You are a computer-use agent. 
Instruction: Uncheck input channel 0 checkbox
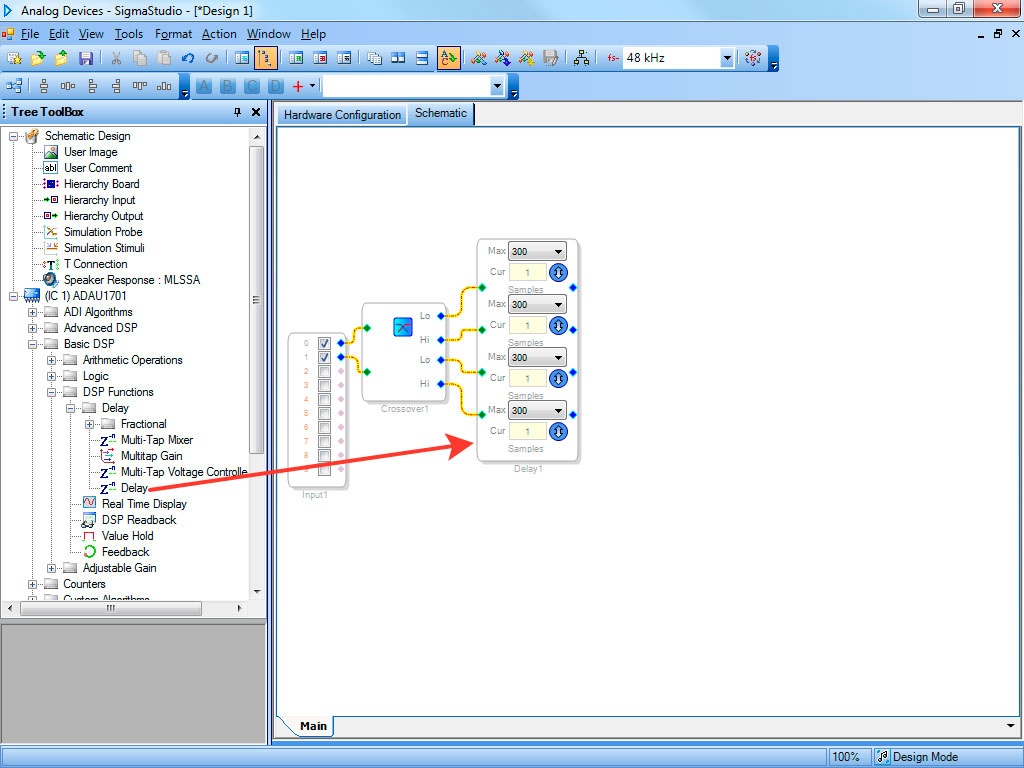[324, 343]
